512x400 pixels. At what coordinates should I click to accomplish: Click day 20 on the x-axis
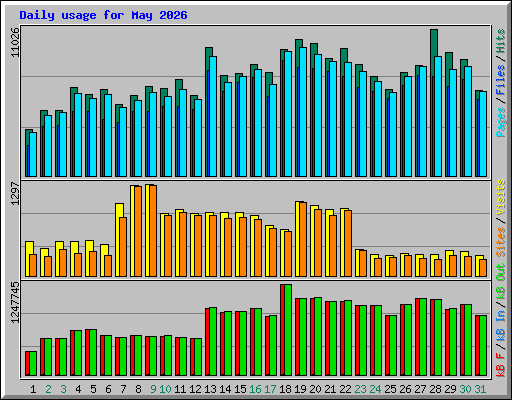click(315, 389)
